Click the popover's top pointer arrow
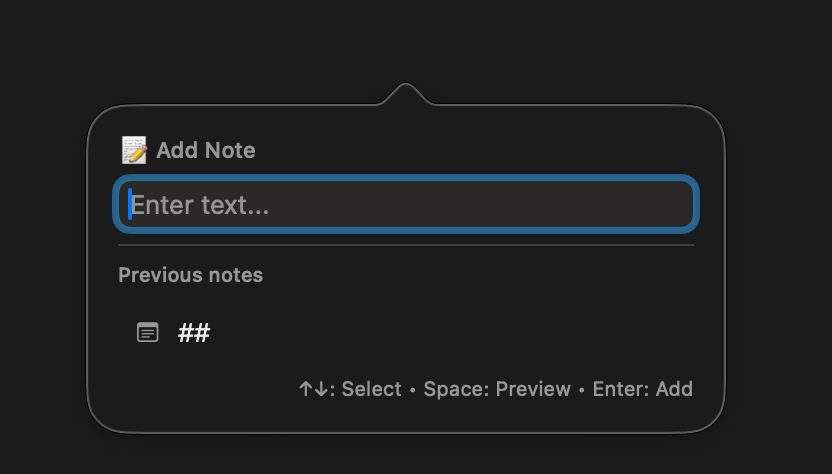 (405, 94)
